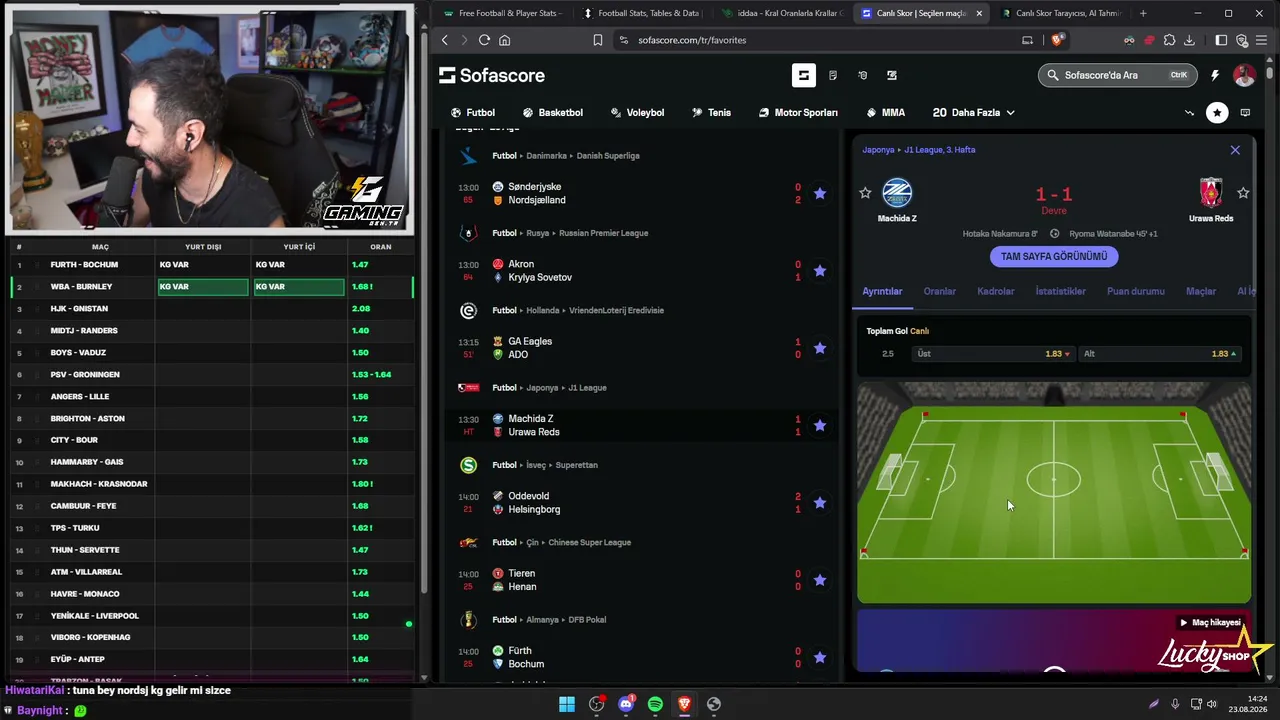Open Discord from the taskbar
This screenshot has width=1280, height=720.
pos(626,704)
